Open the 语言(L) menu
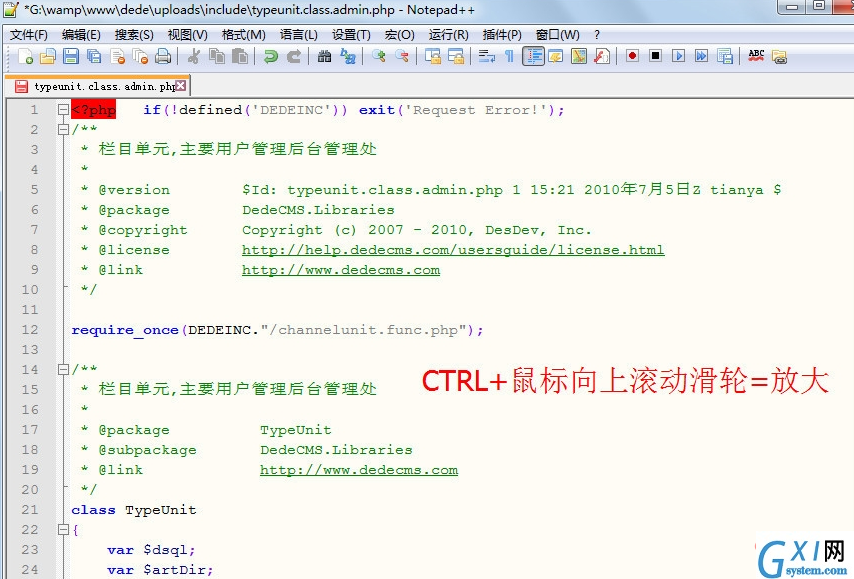 pos(298,35)
